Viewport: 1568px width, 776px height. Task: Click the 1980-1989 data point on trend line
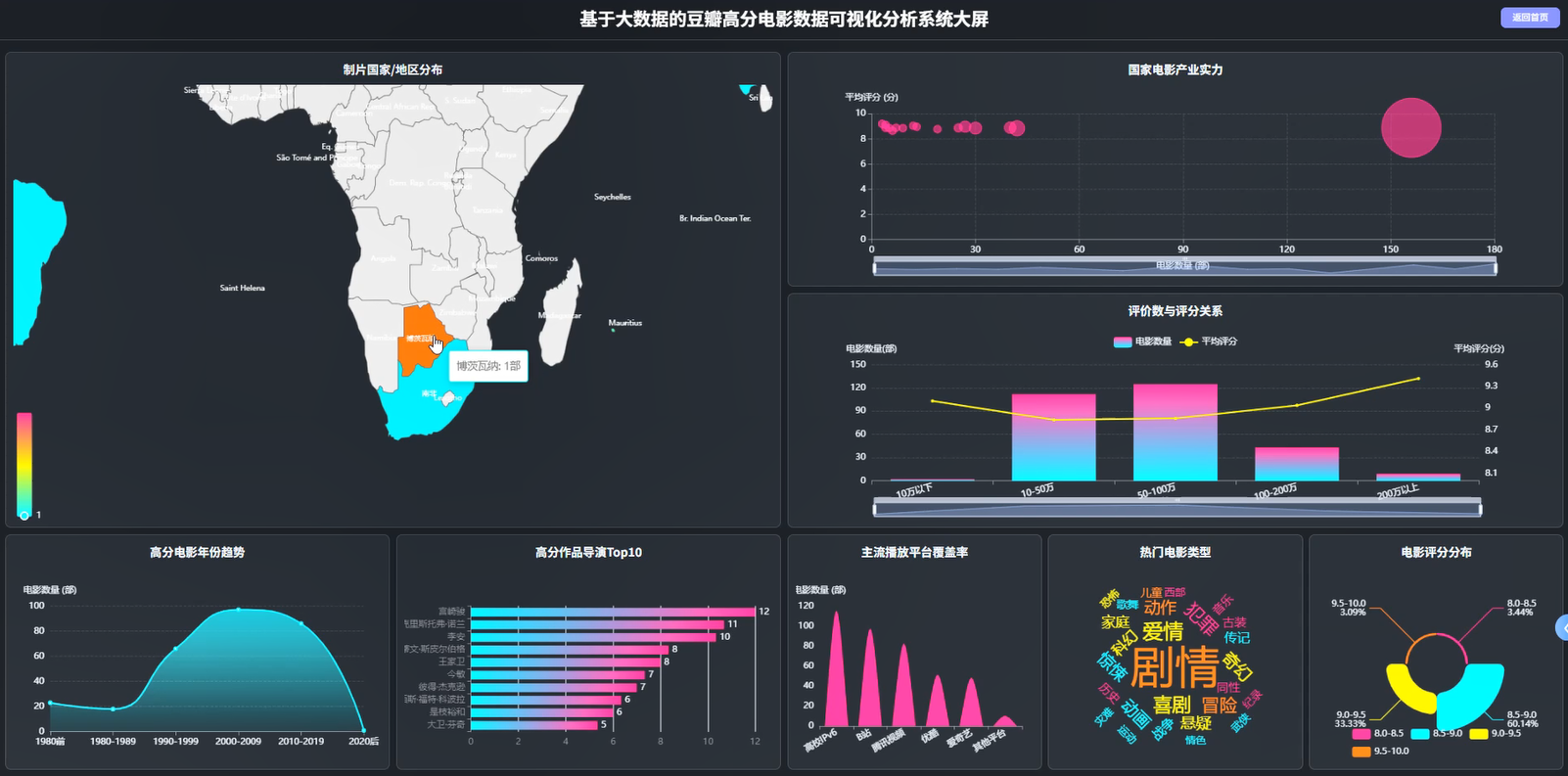[x=113, y=708]
